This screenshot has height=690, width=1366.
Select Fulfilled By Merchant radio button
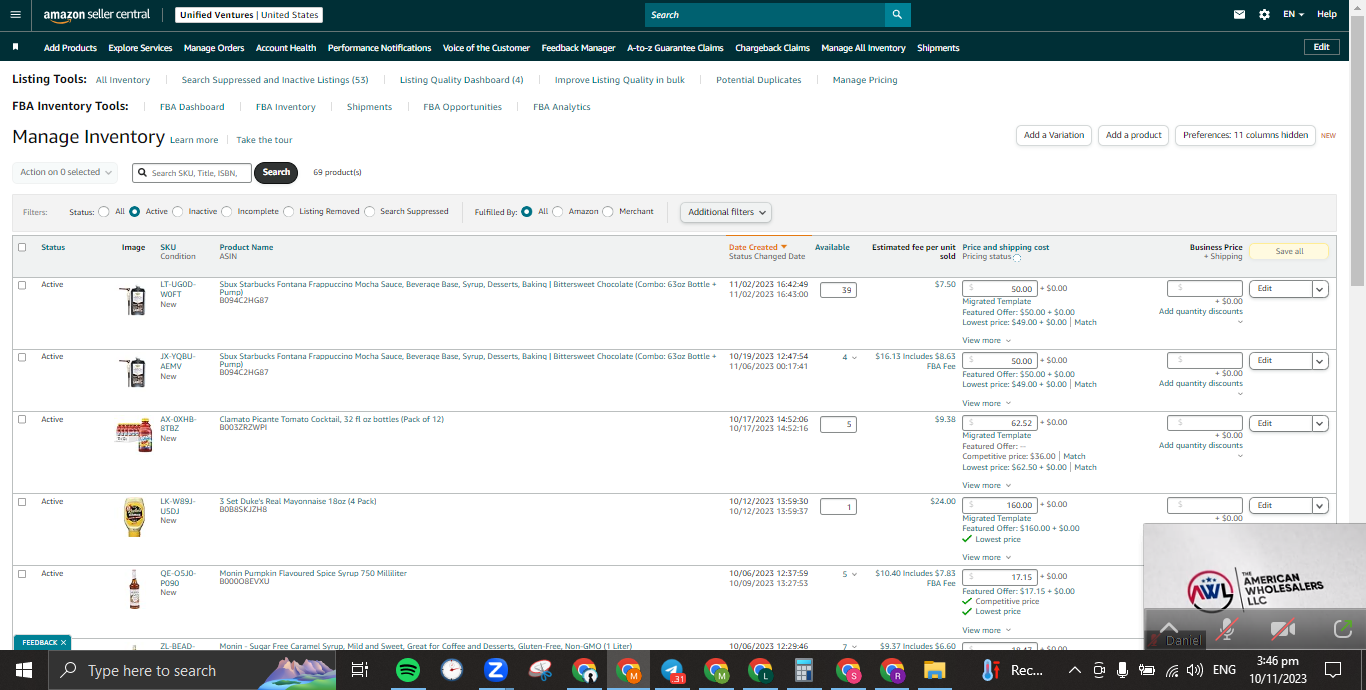pyautogui.click(x=608, y=212)
